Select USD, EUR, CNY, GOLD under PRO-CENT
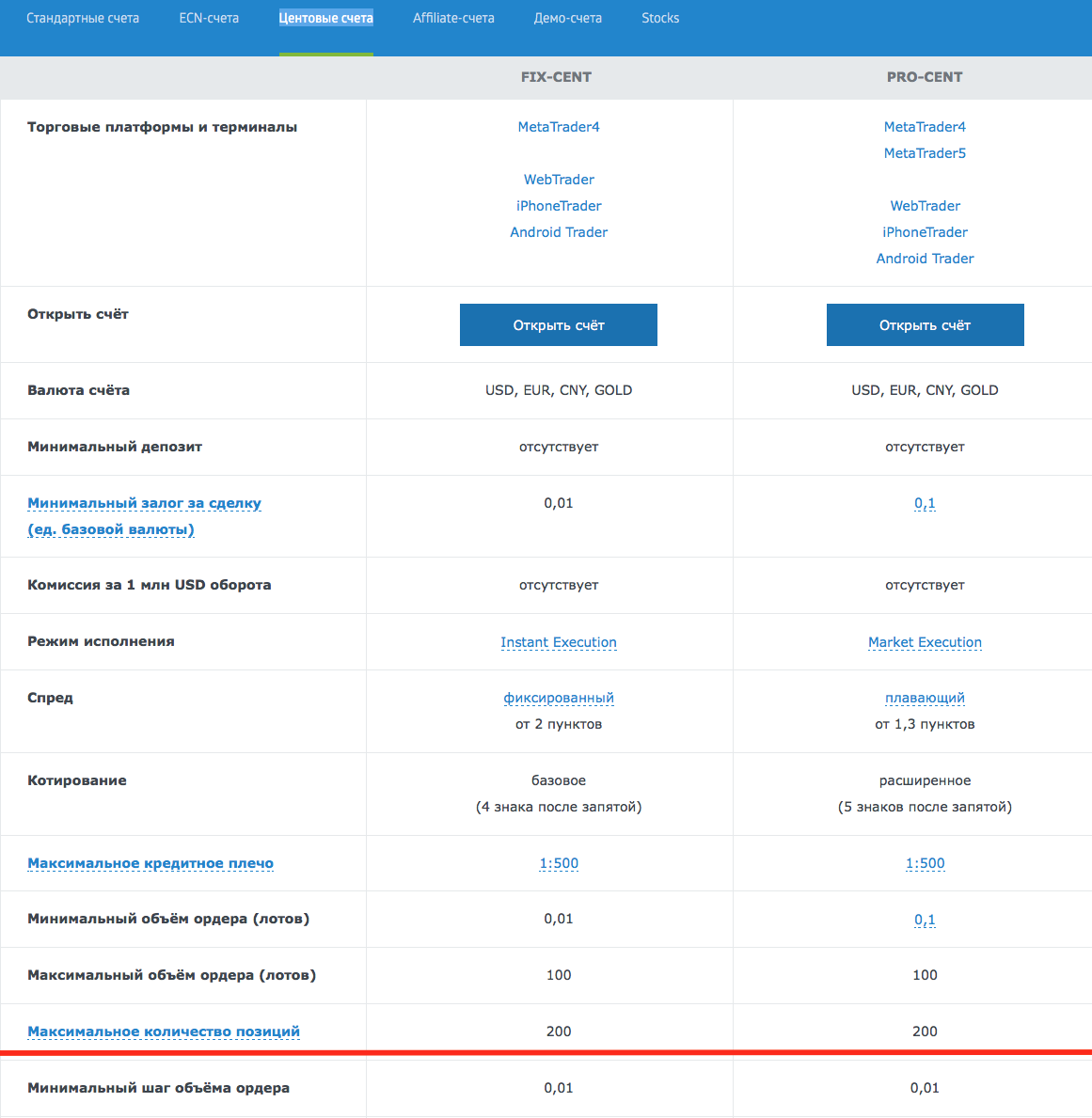The image size is (1092, 1118). (x=926, y=391)
